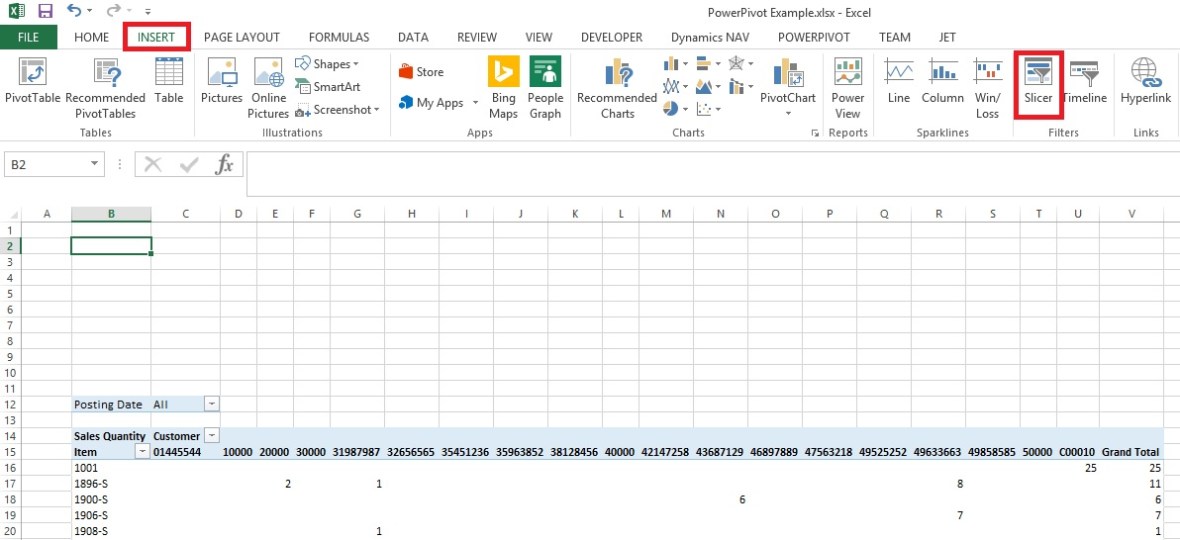Insert a Column sparkline
The width and height of the screenshot is (1180, 540).
click(942, 81)
